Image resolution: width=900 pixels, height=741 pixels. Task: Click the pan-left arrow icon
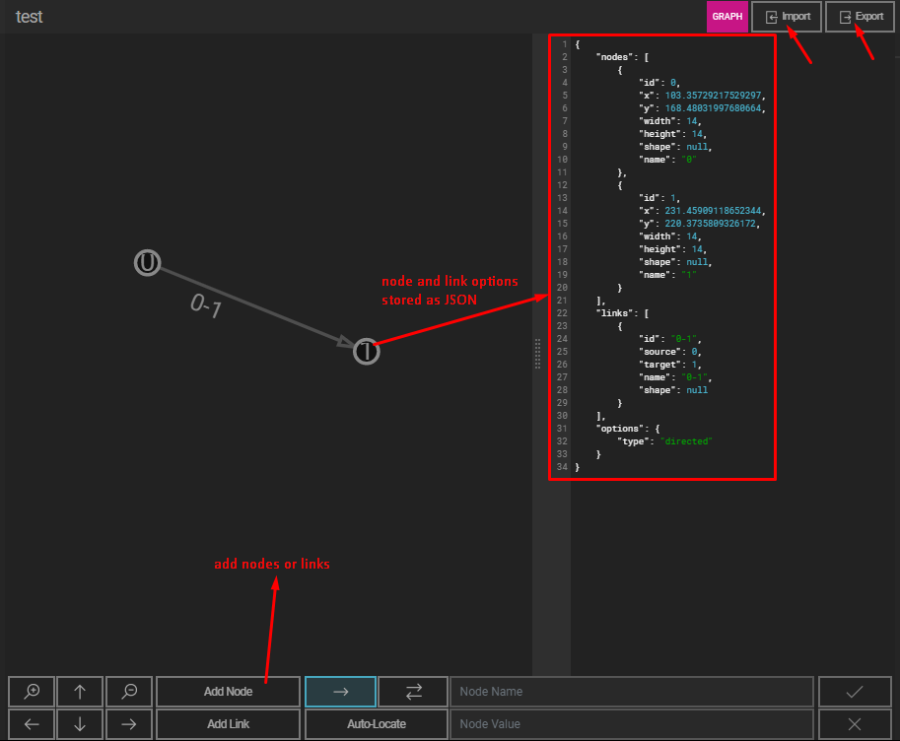(x=31, y=724)
